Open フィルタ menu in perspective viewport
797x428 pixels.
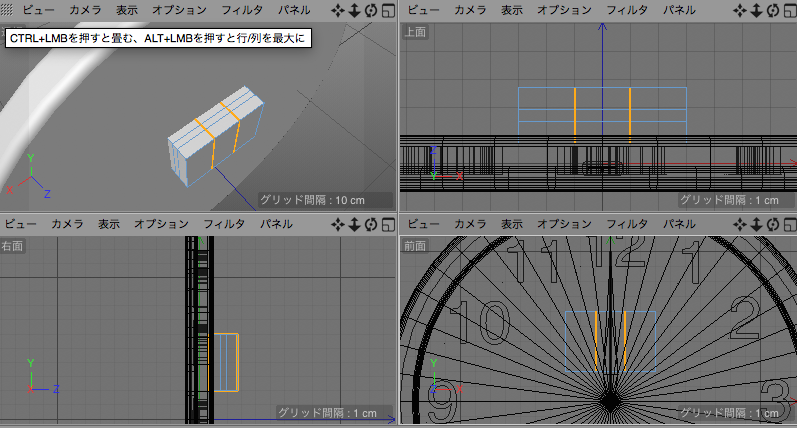[x=242, y=10]
